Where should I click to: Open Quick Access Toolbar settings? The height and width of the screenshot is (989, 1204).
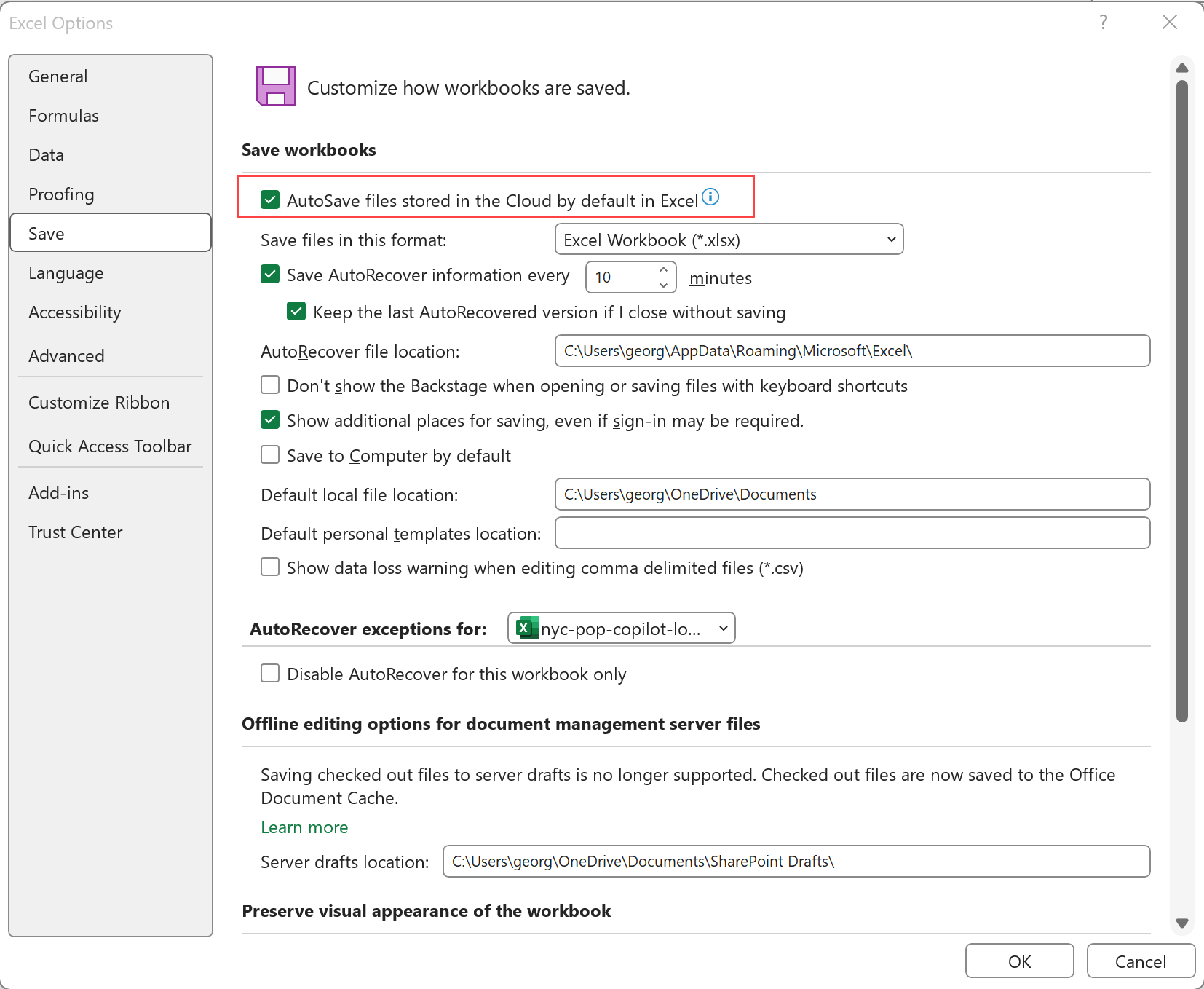[x=111, y=446]
